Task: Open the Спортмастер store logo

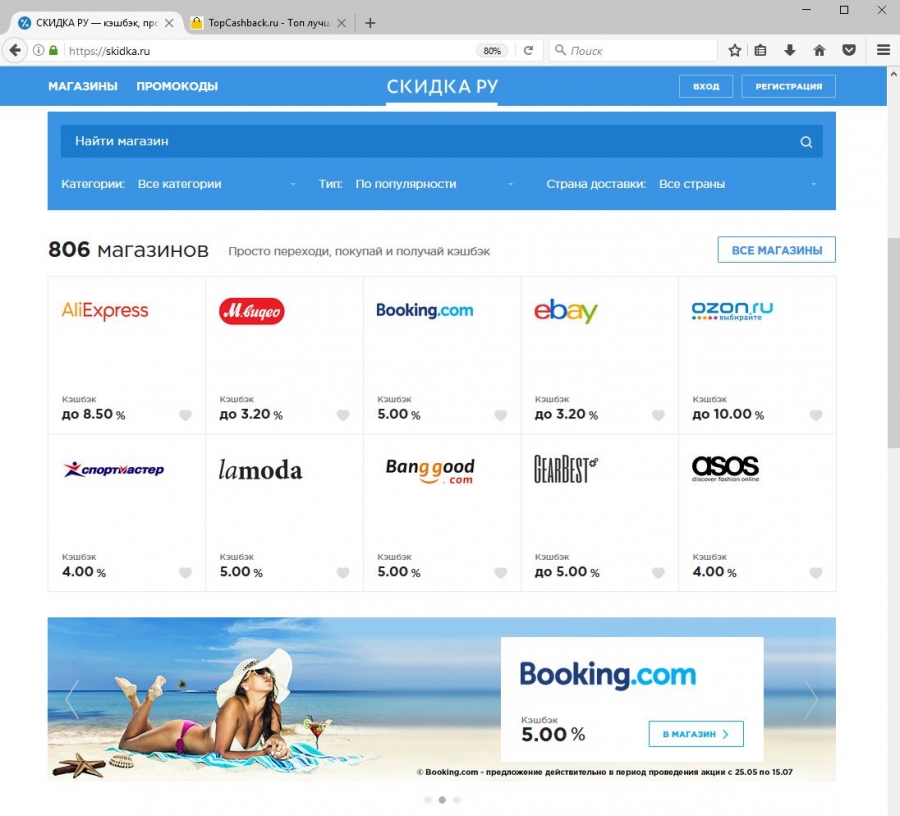Action: tap(114, 469)
